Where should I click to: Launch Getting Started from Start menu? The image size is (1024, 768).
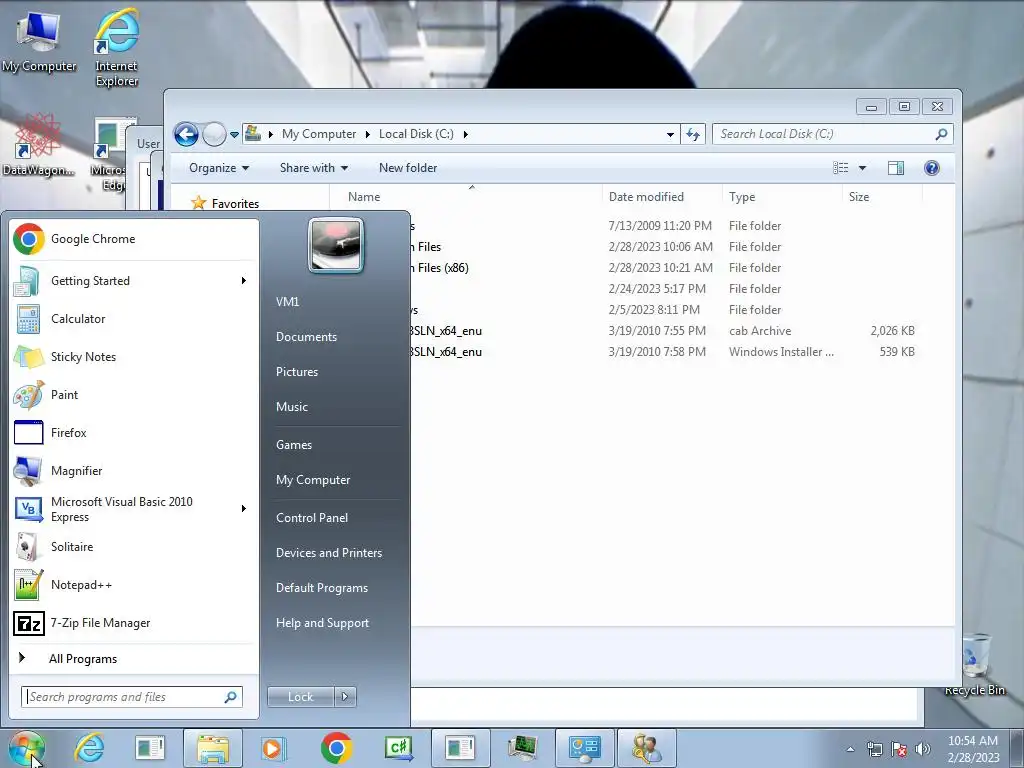click(x=134, y=281)
